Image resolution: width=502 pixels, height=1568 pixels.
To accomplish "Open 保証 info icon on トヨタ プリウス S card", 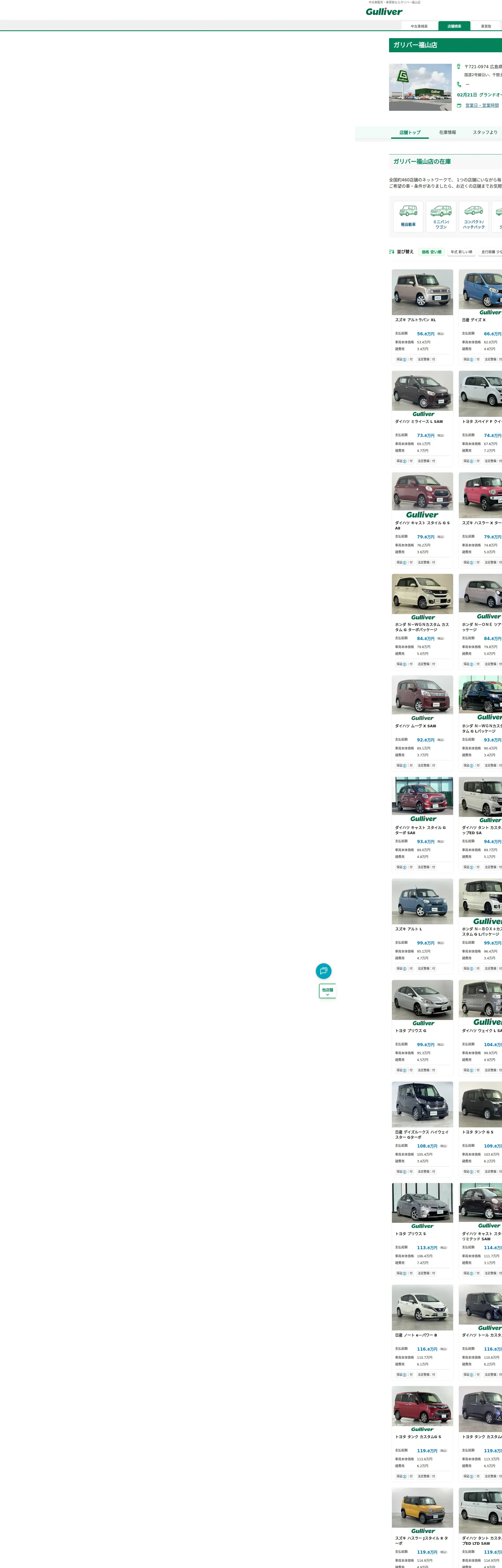I will [x=404, y=1273].
